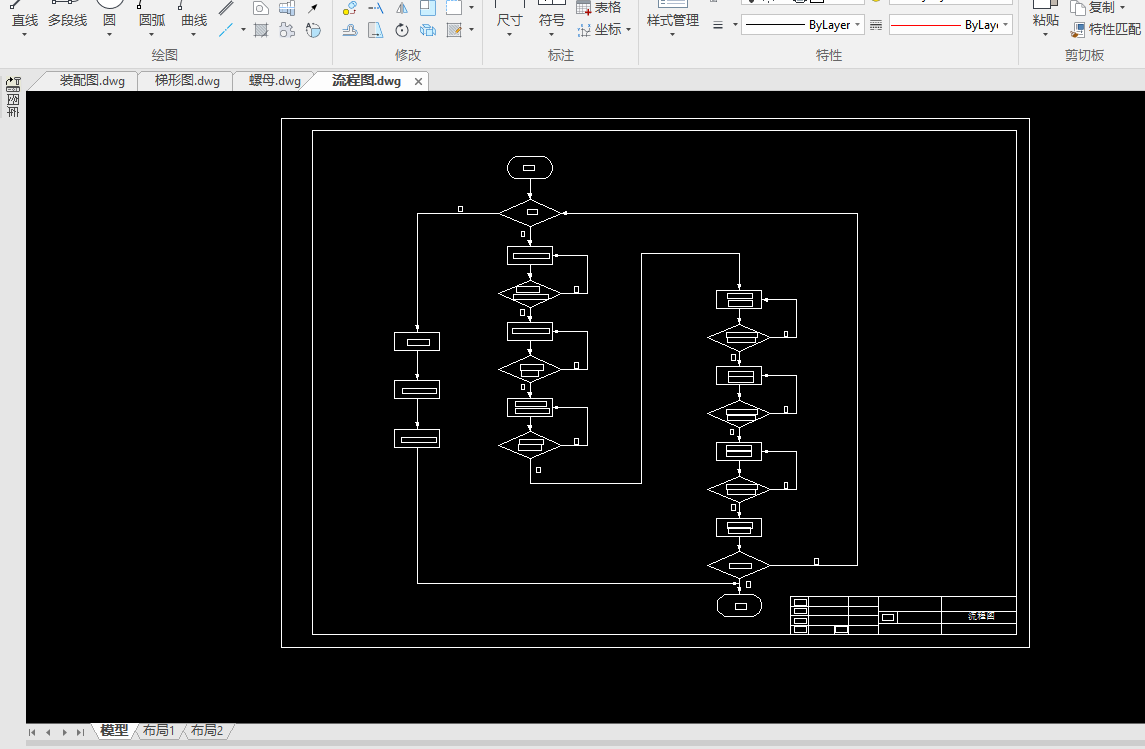This screenshot has width=1145, height=749.
Task: Click the 3D box copy icon in 修改
Action: pos(428,30)
